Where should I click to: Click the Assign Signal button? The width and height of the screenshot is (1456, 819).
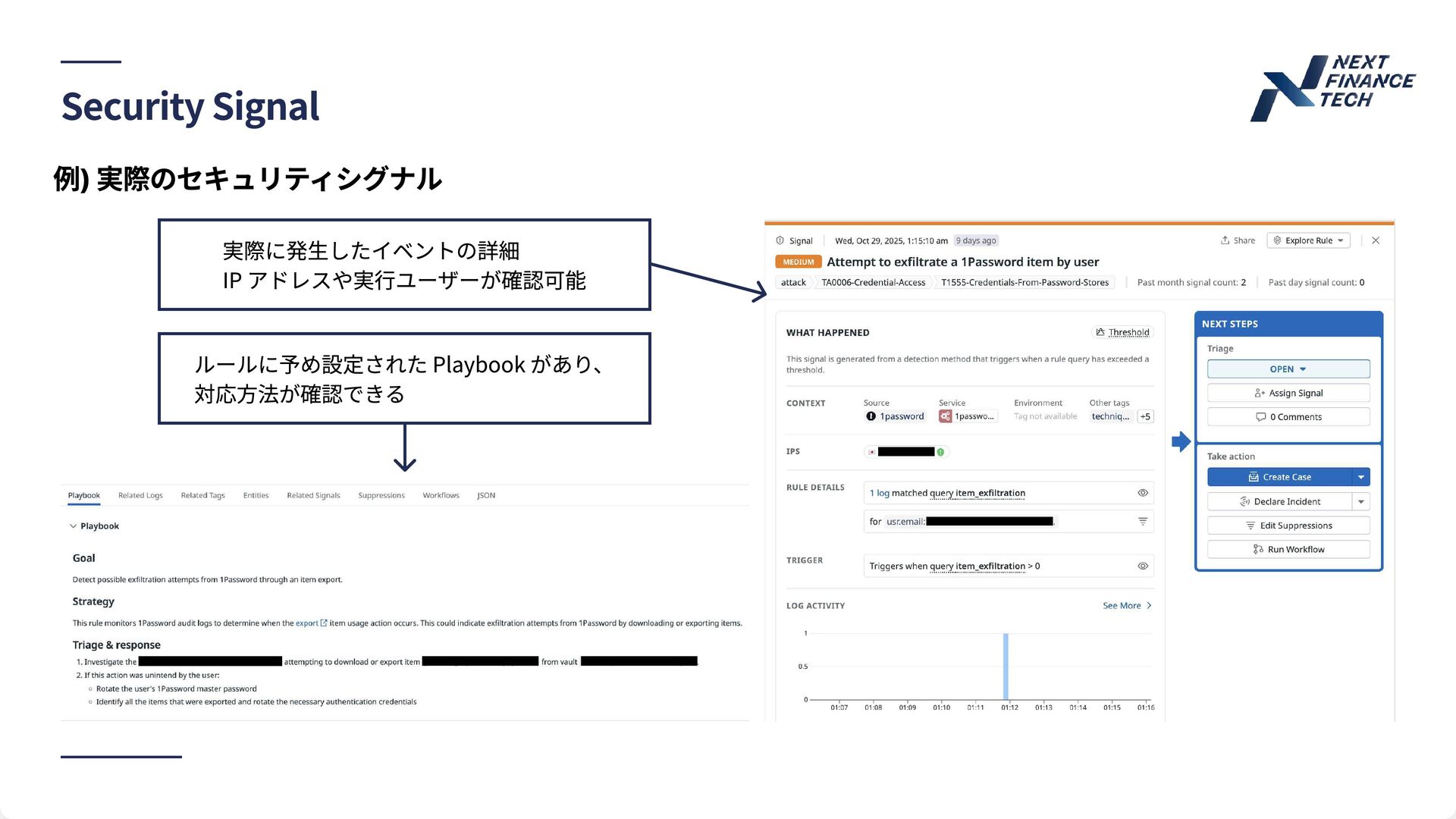point(1288,393)
